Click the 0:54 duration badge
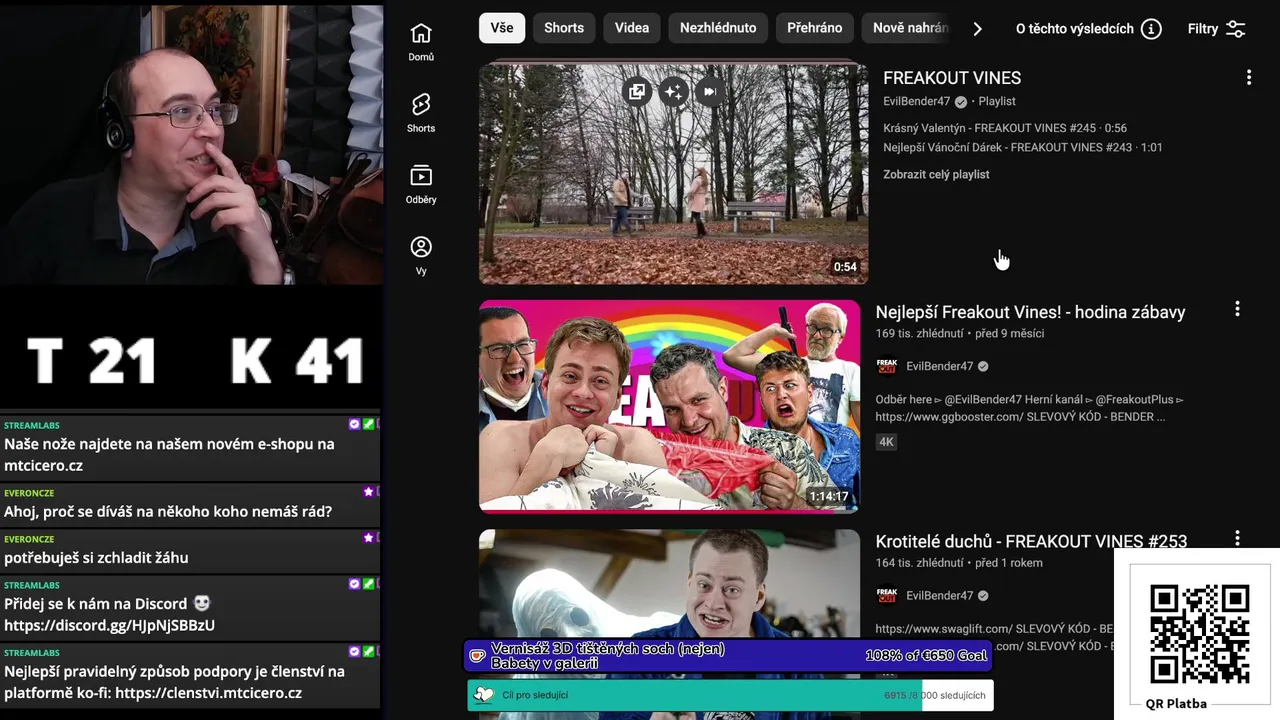The image size is (1280, 720). coord(845,267)
